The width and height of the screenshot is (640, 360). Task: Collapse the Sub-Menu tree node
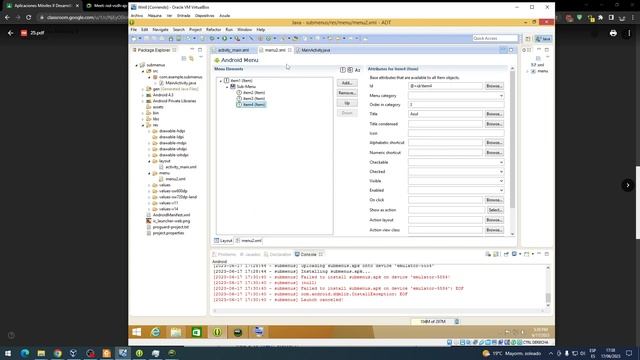(227, 87)
